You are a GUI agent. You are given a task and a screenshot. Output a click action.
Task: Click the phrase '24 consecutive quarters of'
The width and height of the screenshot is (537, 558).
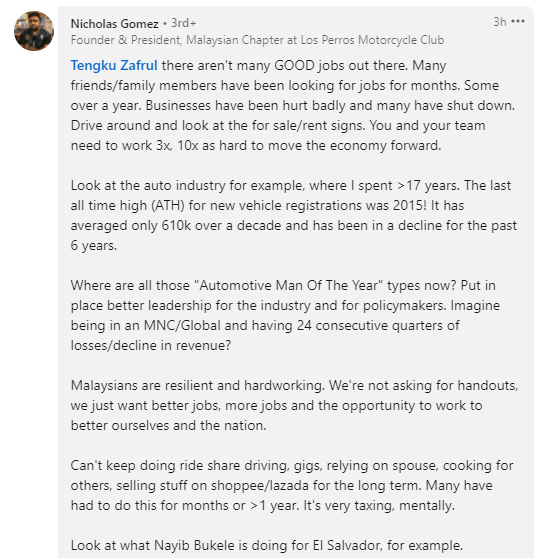378,326
